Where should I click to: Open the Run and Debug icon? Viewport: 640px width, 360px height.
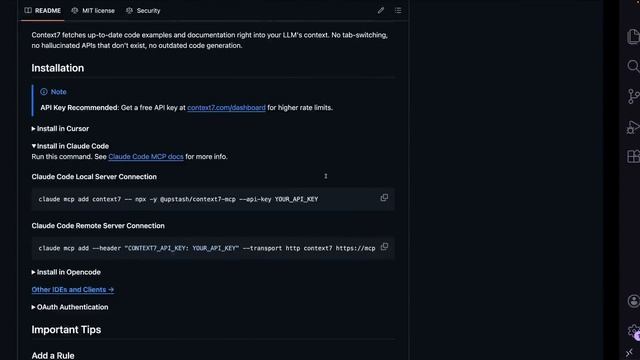coord(633,127)
